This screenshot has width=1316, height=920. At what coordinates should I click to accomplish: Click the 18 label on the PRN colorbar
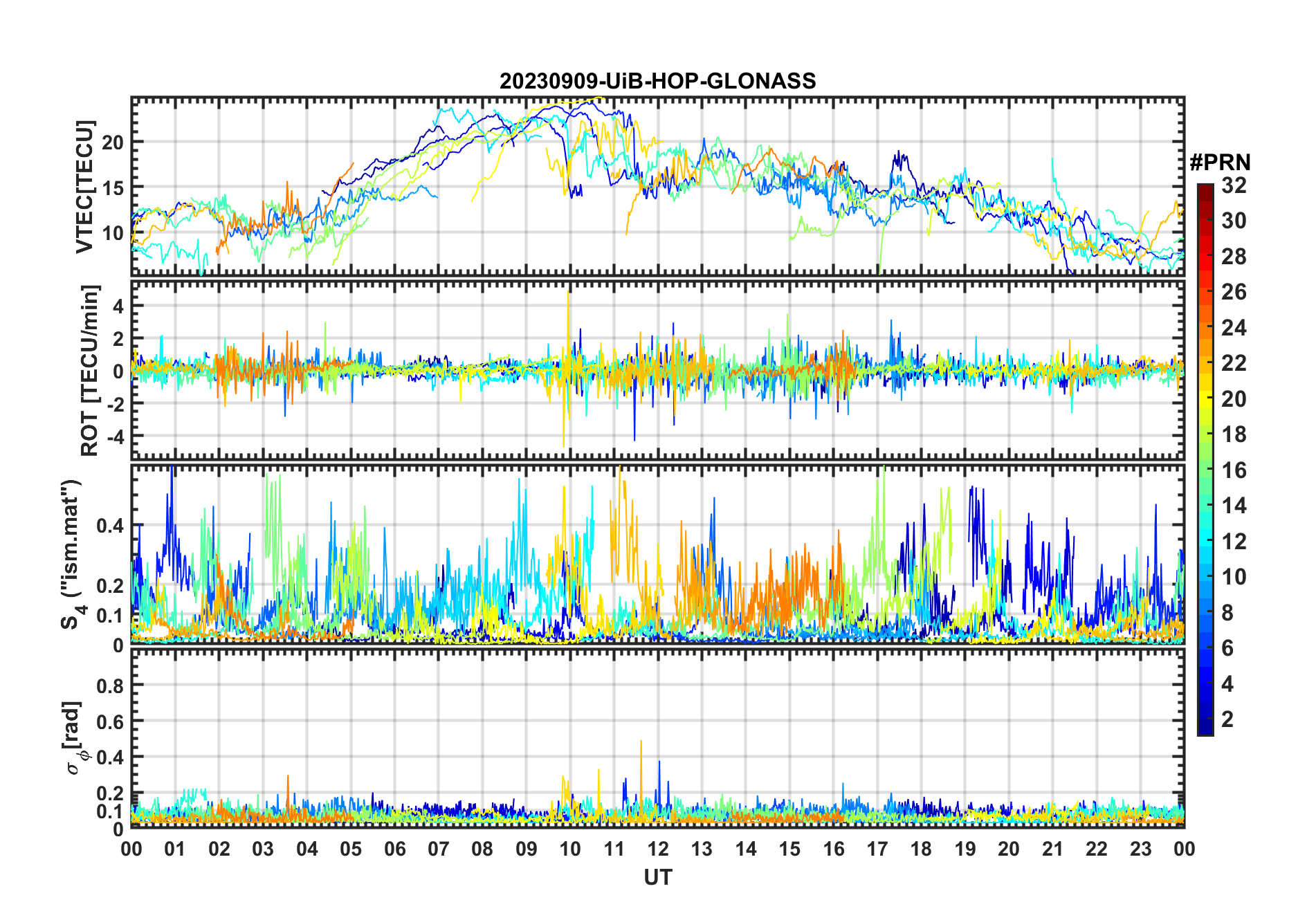[1234, 434]
